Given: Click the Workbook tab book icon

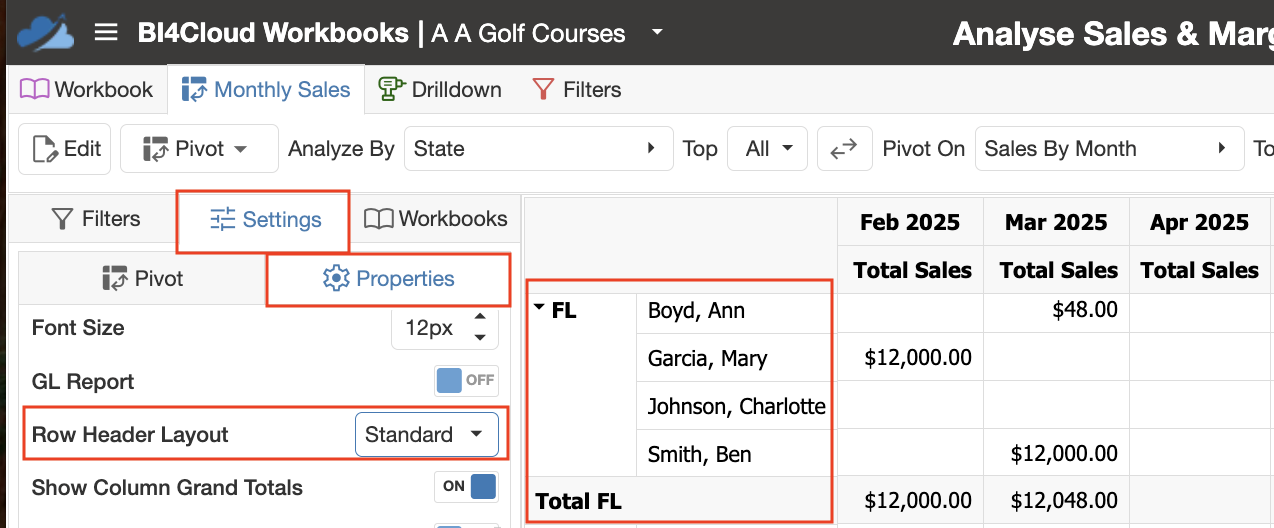Looking at the screenshot, I should [x=35, y=89].
